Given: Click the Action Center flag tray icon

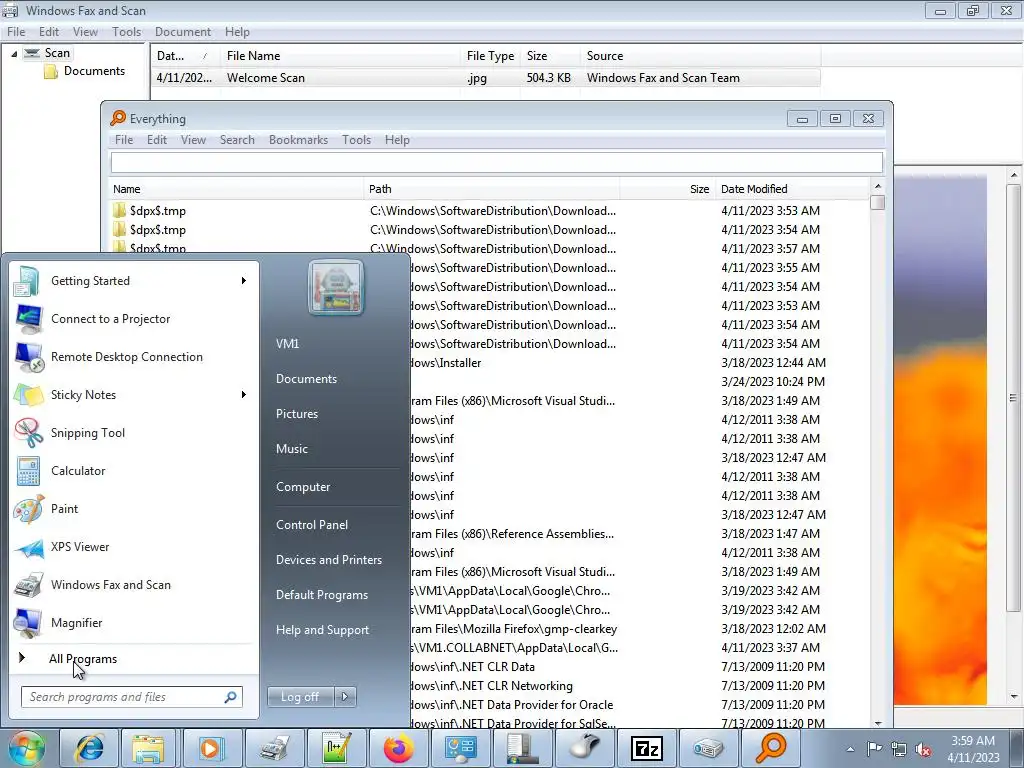Looking at the screenshot, I should [x=874, y=749].
